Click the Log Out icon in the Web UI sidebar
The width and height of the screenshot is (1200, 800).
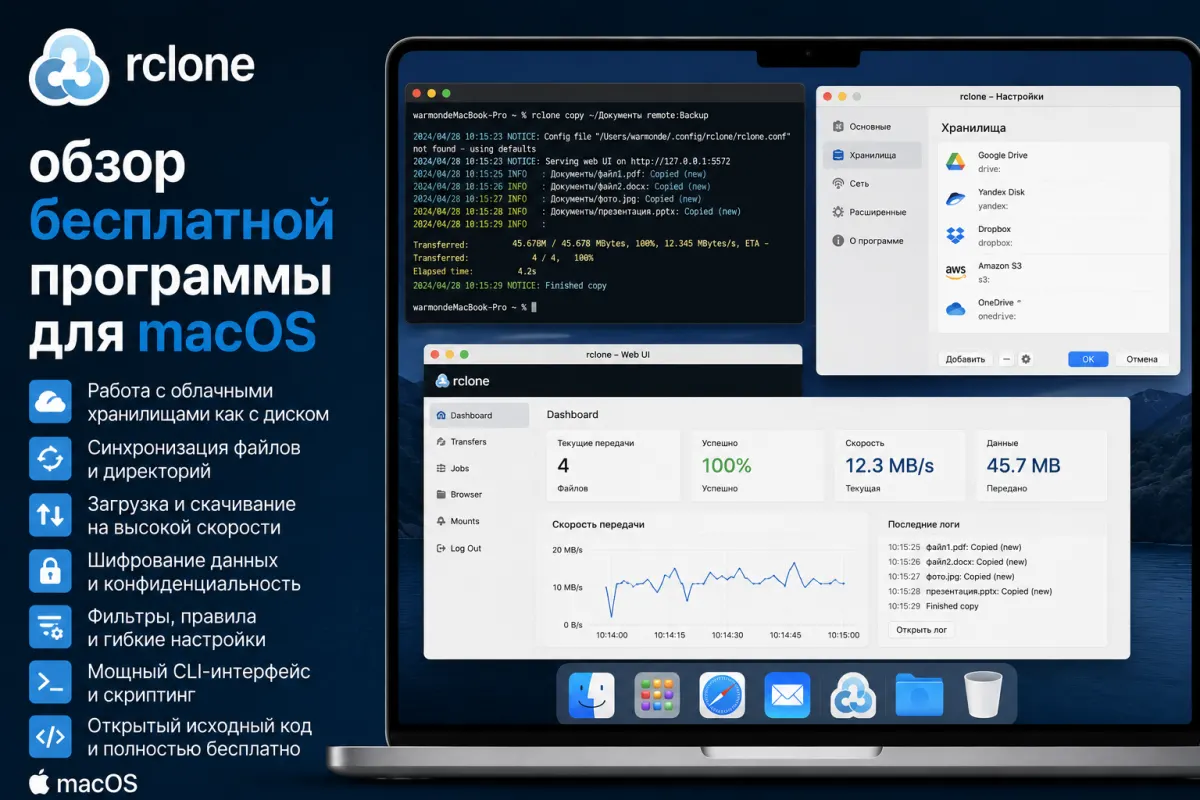[x=441, y=548]
